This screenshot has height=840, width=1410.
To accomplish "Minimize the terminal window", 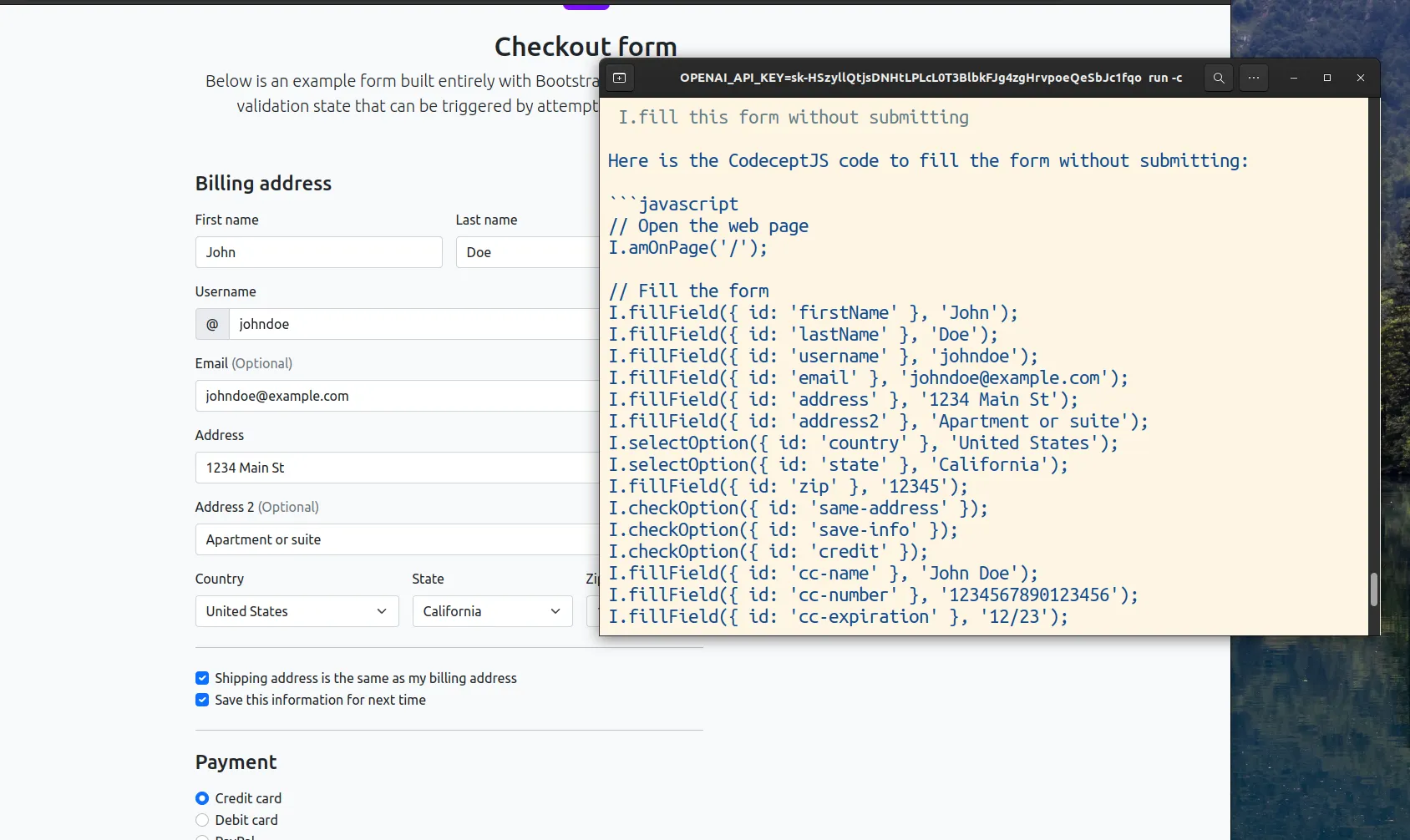I will 1294,78.
